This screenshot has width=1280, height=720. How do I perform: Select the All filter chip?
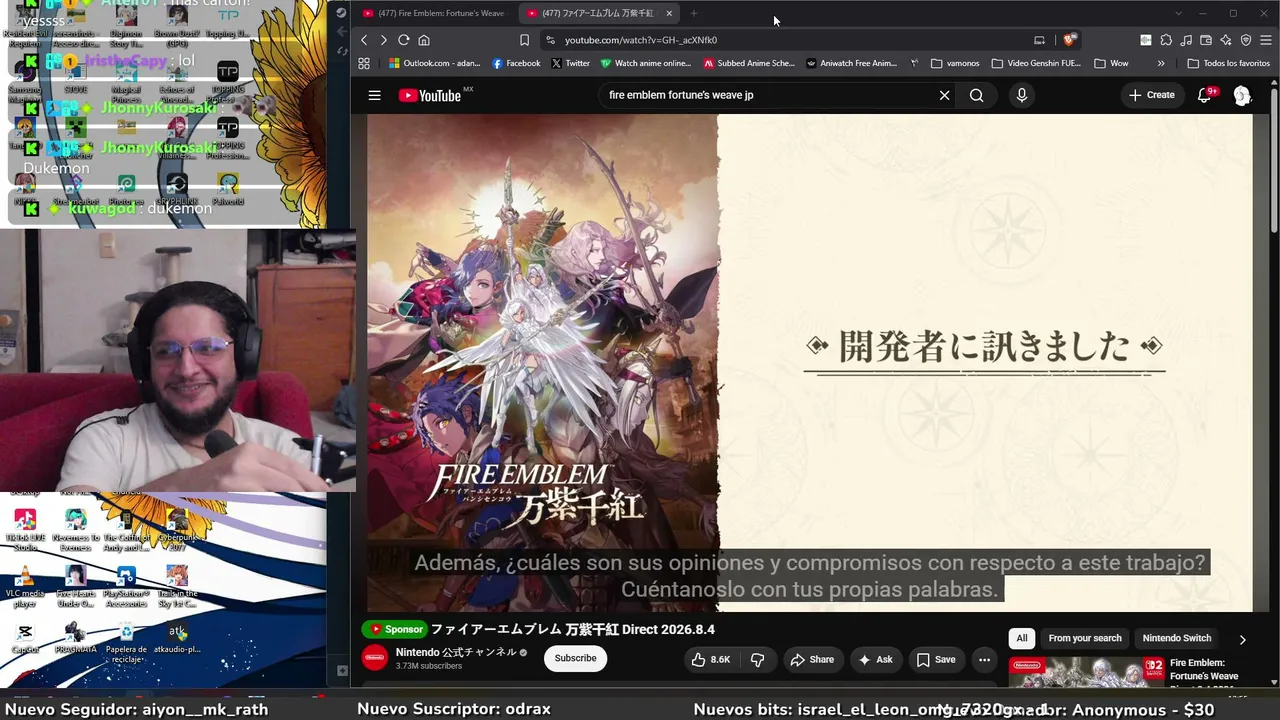pos(1022,638)
